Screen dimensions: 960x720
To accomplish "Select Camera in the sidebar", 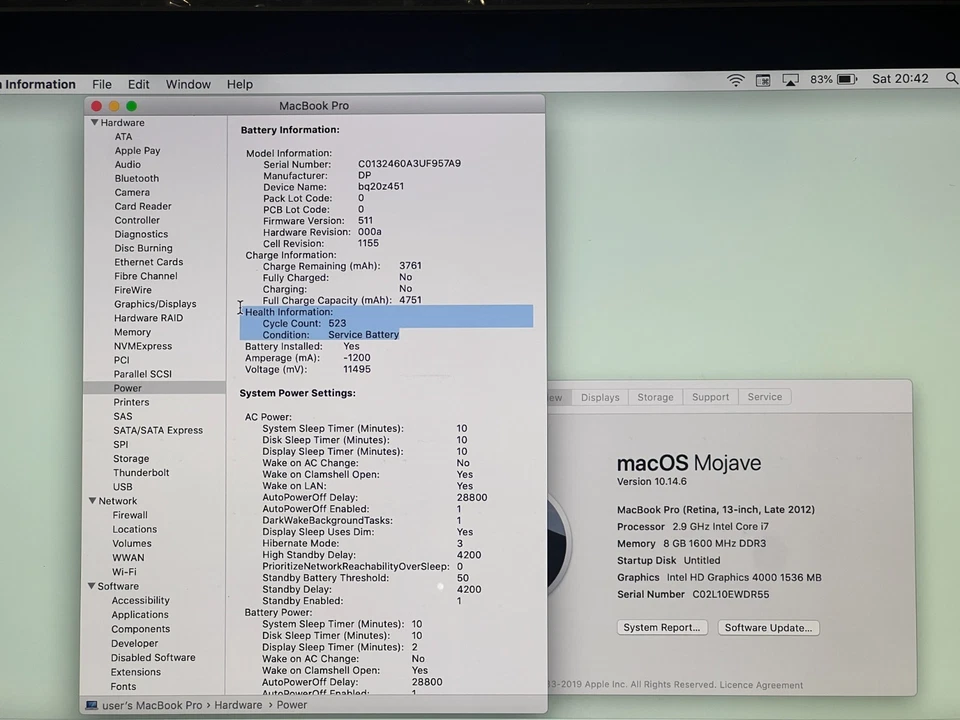I will [x=132, y=192].
